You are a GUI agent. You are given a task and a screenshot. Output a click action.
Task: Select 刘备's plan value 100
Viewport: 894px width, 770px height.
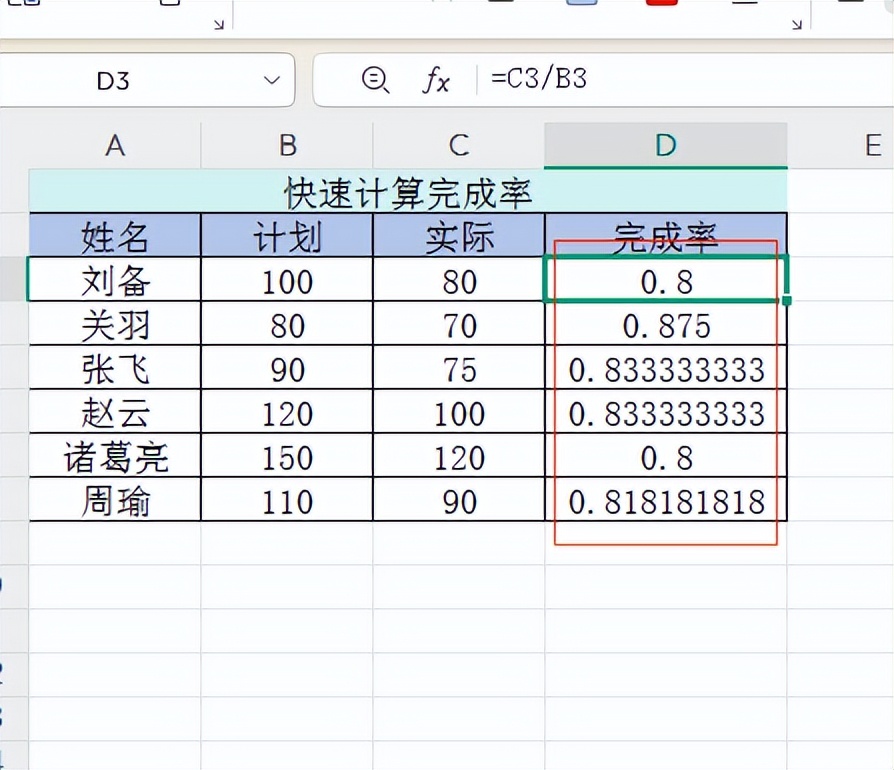click(287, 279)
